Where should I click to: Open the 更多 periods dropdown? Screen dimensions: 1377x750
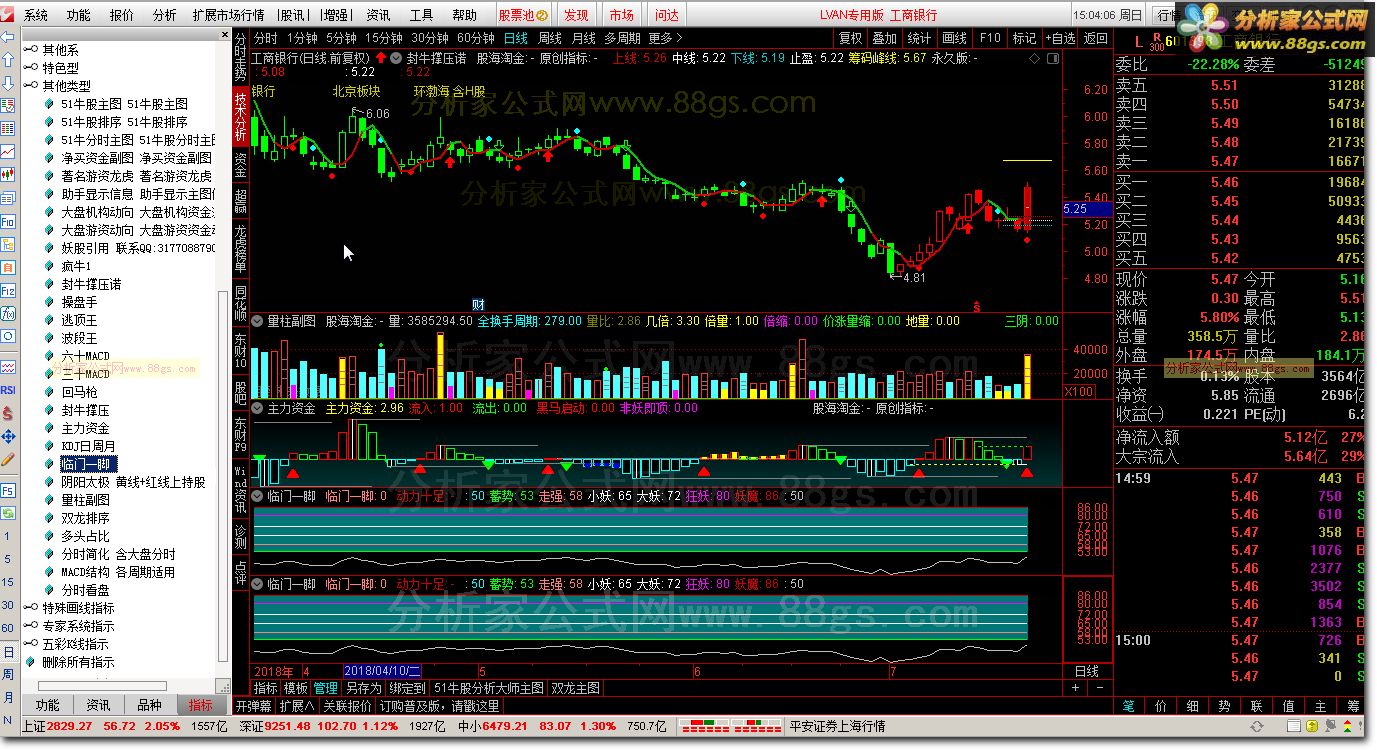coord(665,38)
